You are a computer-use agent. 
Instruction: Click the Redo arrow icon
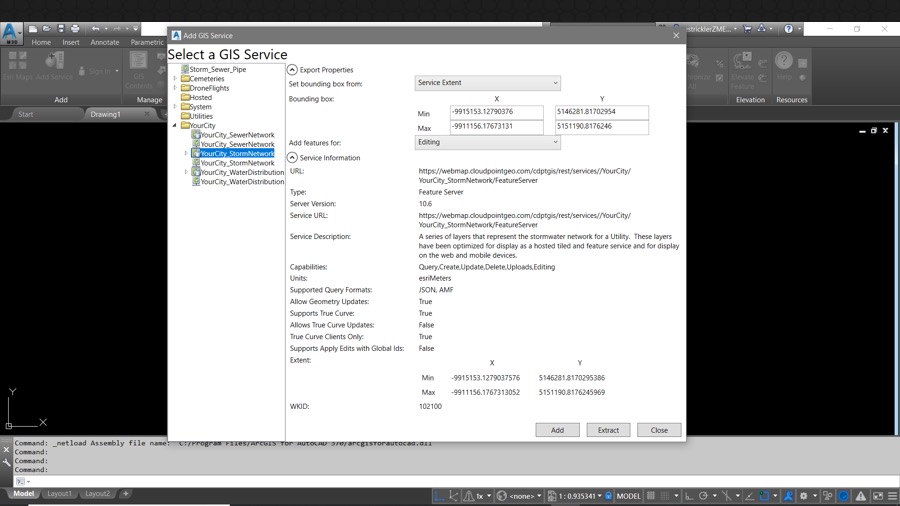[117, 29]
